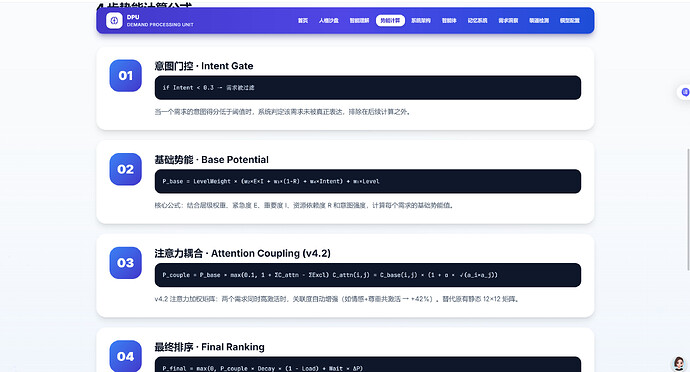Viewport: 690px width, 372px height.
Task: Open the 智能体 nav tab
Action: click(449, 21)
